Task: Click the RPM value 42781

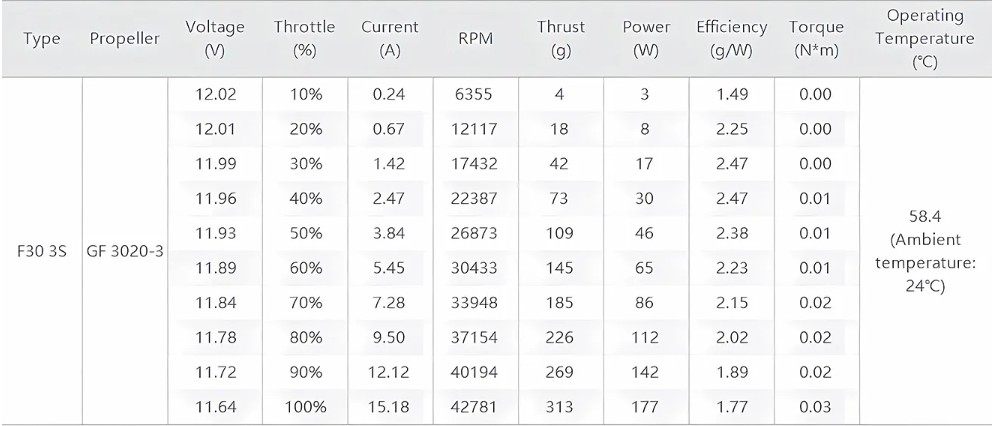Action: point(474,406)
